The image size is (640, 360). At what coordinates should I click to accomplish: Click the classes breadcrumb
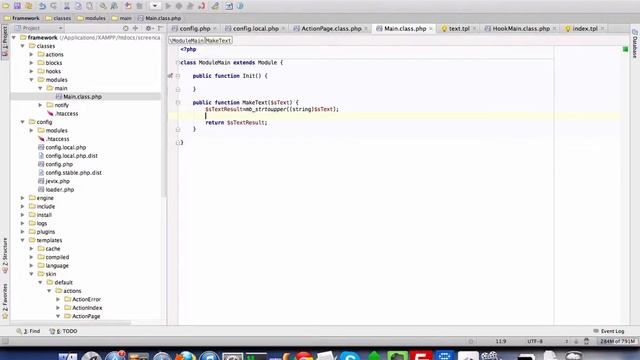tap(58, 18)
